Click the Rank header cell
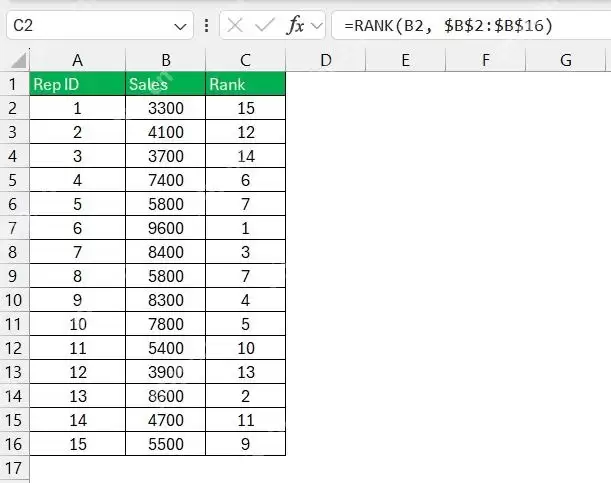The width and height of the screenshot is (611, 483). [x=245, y=84]
